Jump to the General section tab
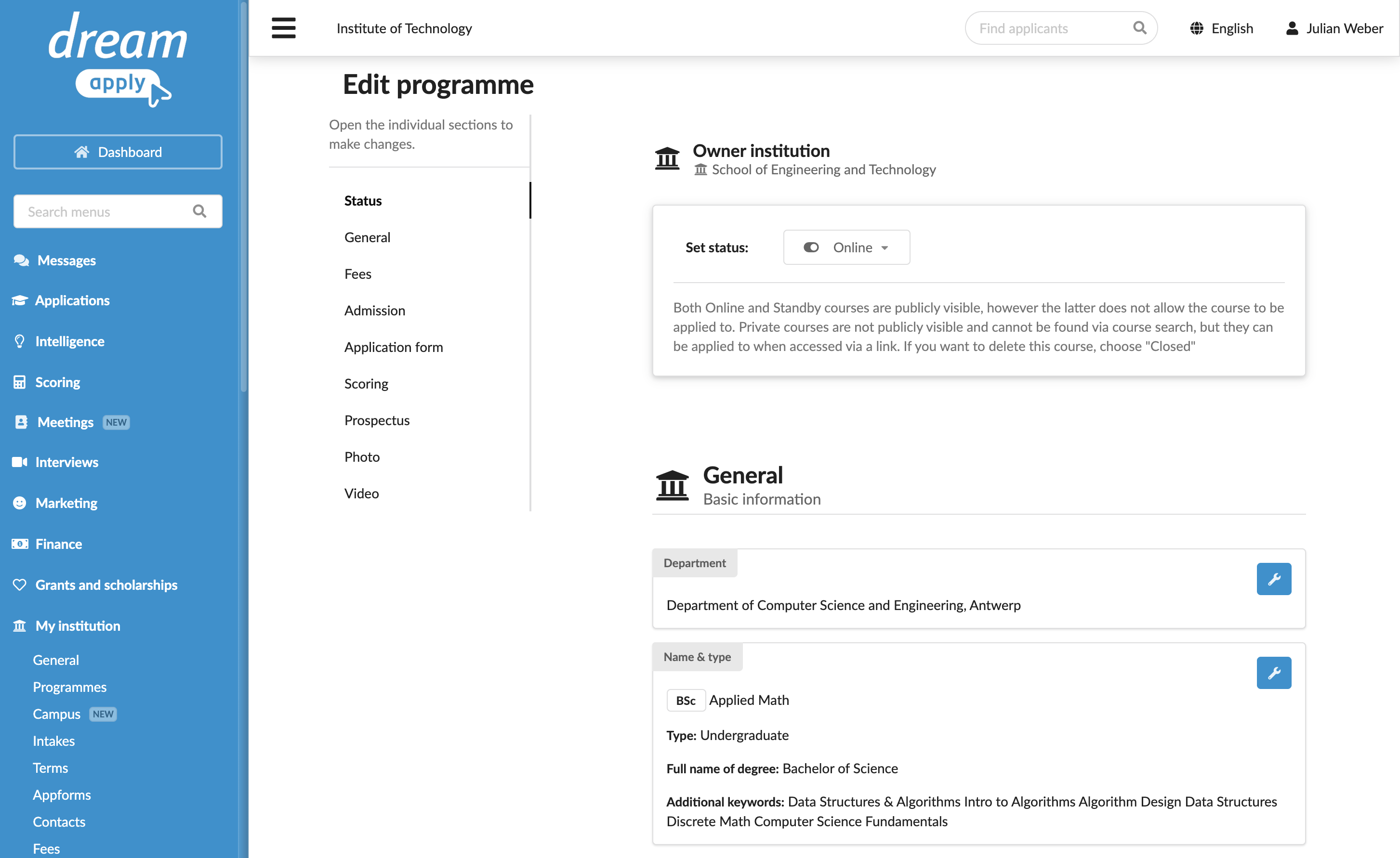This screenshot has height=858, width=1400. (367, 237)
